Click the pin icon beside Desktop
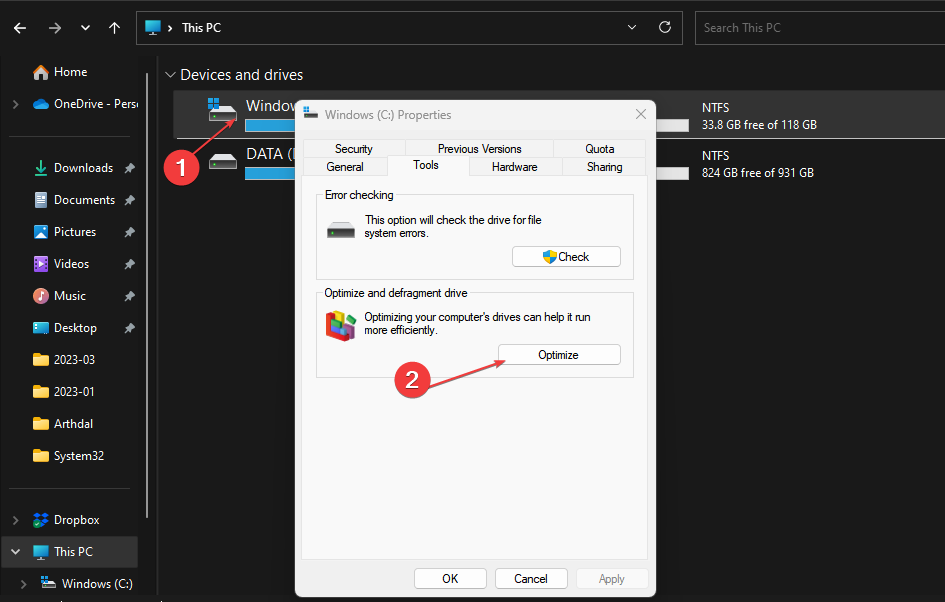Screen dimensions: 945x602 [x=129, y=328]
